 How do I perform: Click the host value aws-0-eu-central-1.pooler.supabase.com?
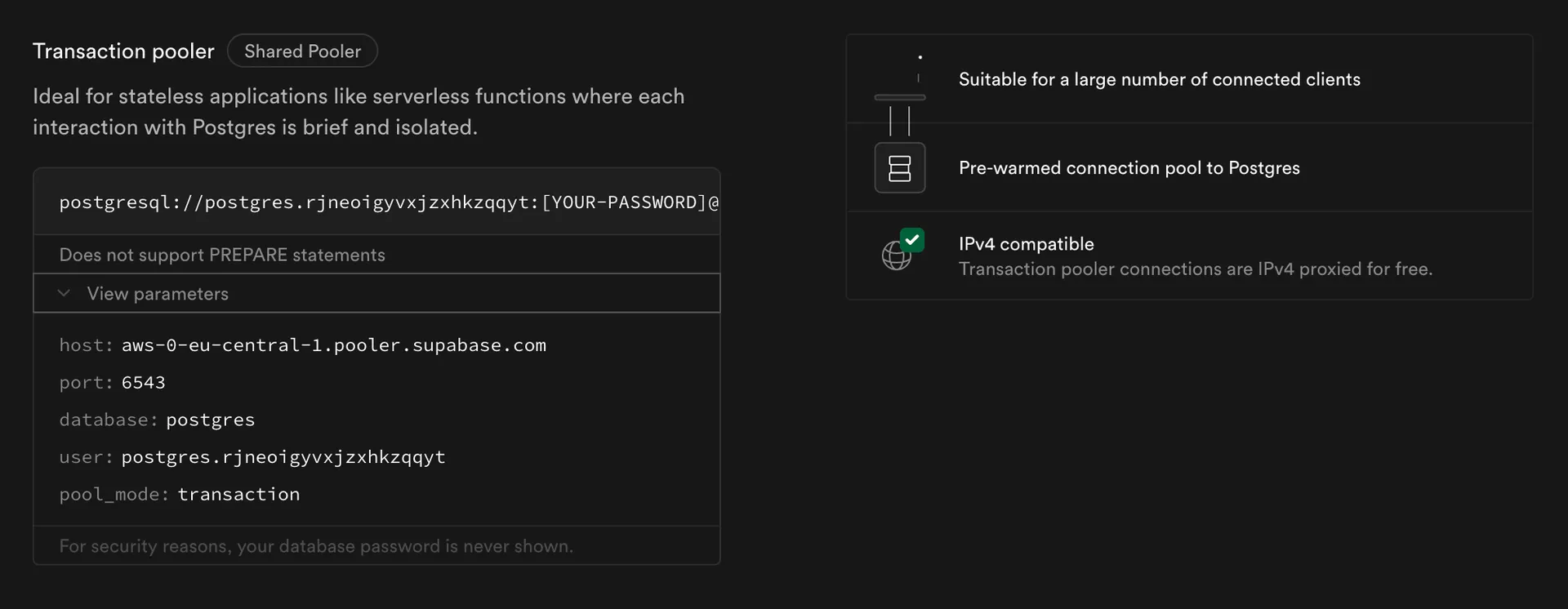(x=333, y=345)
